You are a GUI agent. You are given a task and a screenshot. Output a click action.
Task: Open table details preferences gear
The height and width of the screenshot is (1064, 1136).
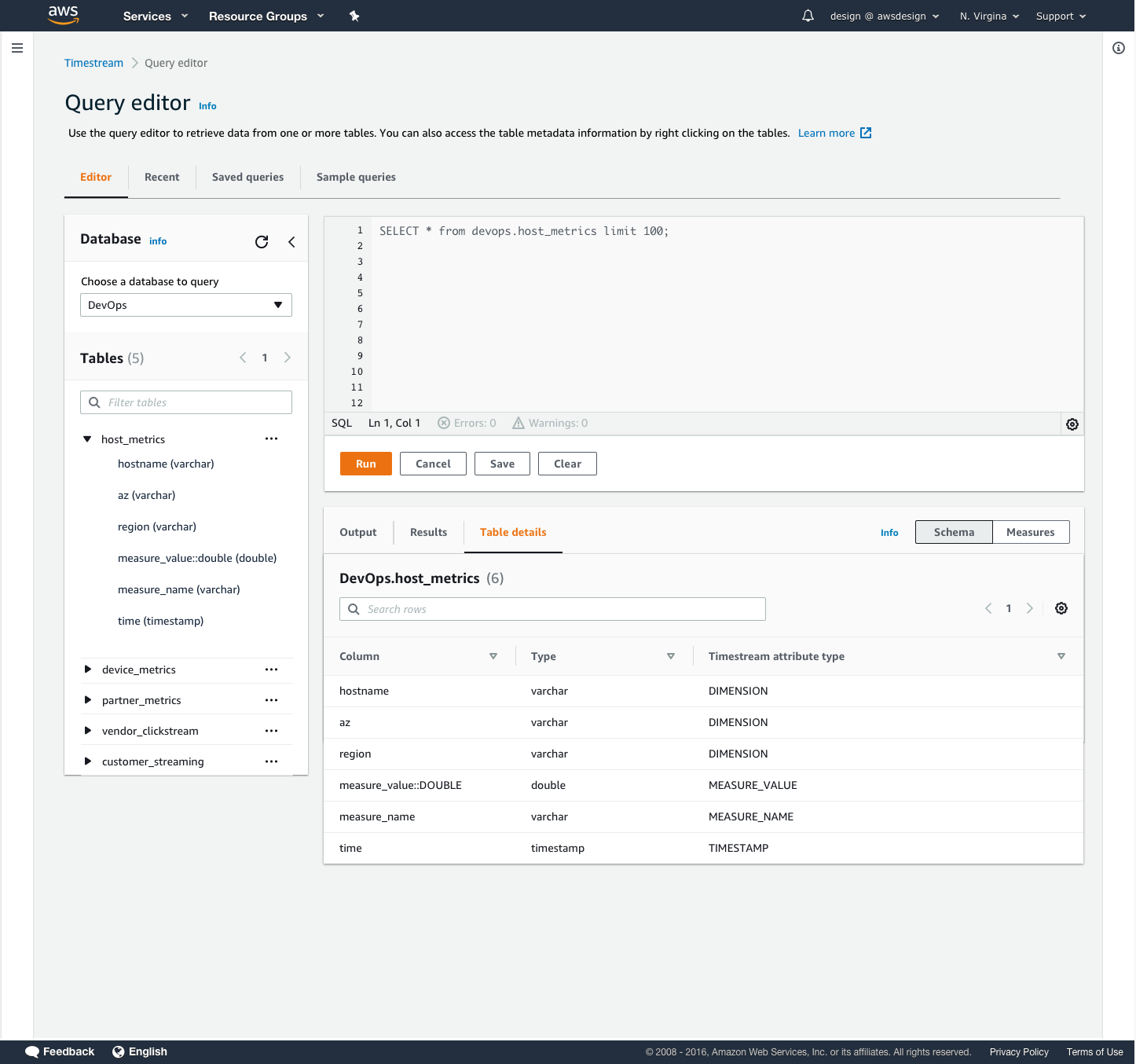[1061, 608]
